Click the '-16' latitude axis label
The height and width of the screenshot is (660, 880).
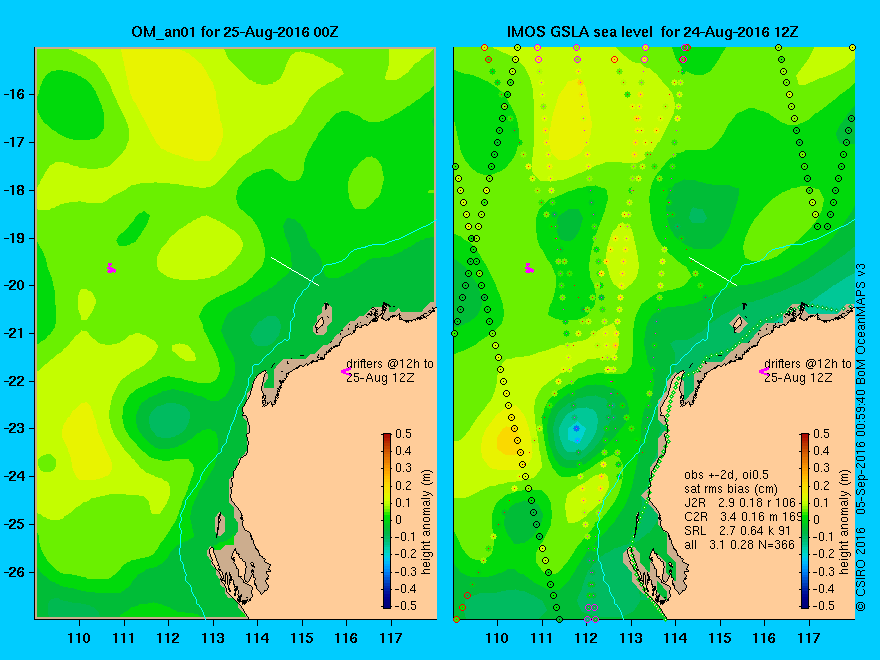click(14, 94)
